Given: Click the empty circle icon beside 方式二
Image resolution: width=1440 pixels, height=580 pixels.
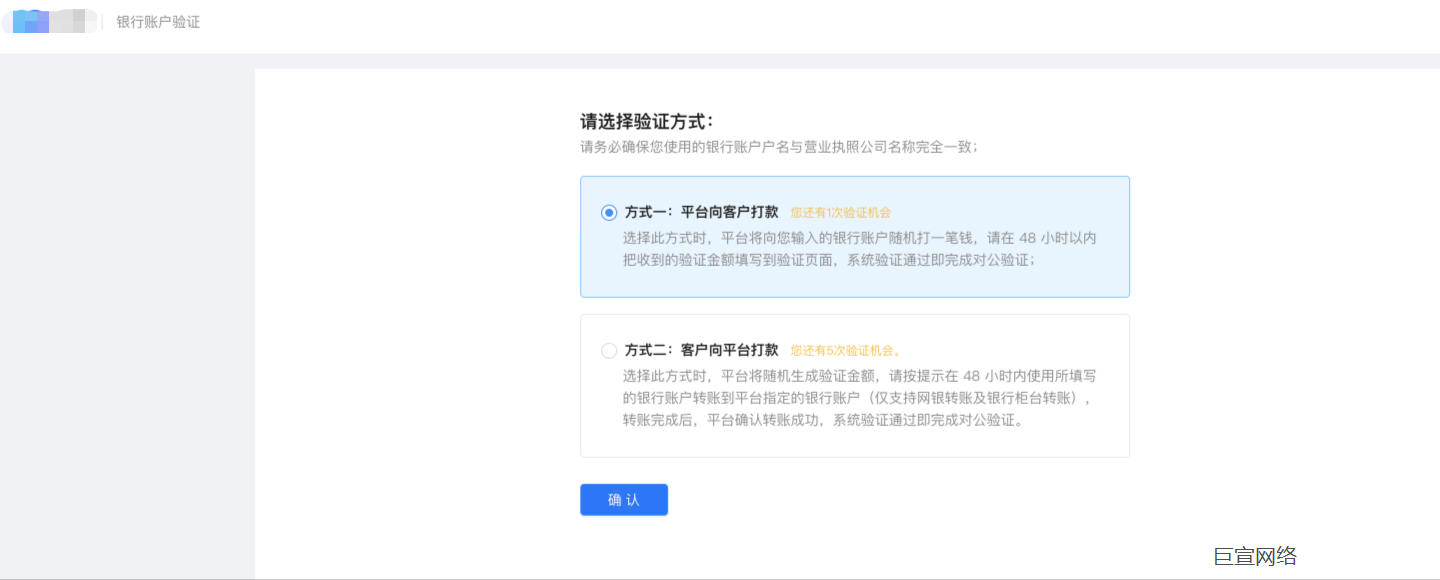Looking at the screenshot, I should [607, 350].
